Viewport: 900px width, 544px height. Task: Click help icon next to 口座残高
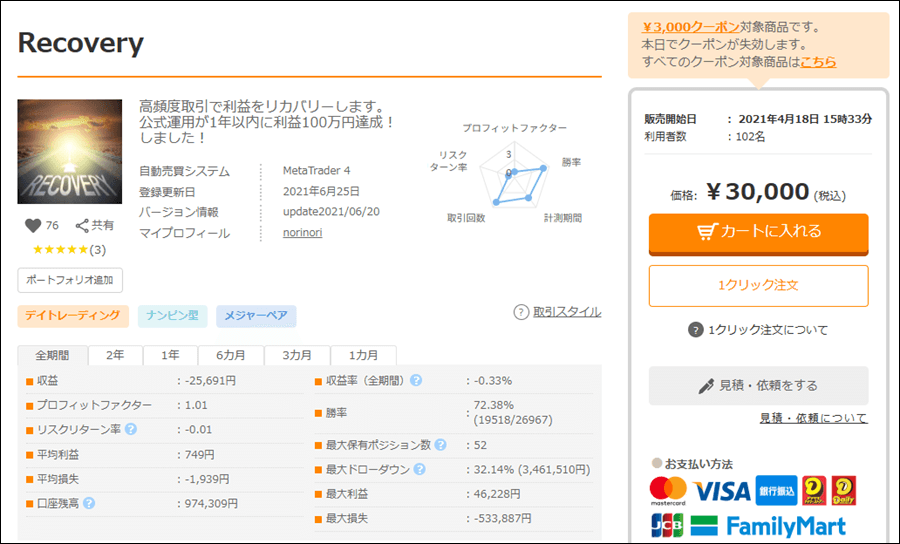point(89,503)
